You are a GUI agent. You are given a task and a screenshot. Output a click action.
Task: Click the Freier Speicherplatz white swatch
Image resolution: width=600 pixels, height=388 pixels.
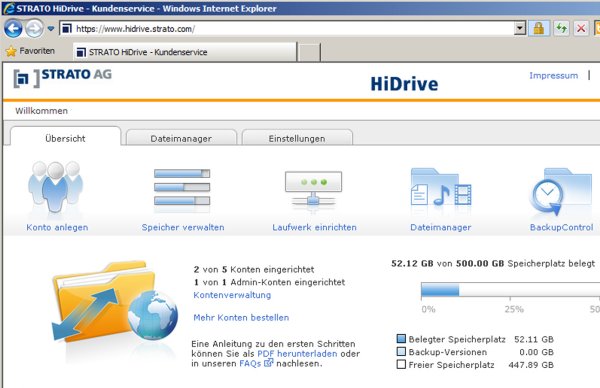(401, 364)
